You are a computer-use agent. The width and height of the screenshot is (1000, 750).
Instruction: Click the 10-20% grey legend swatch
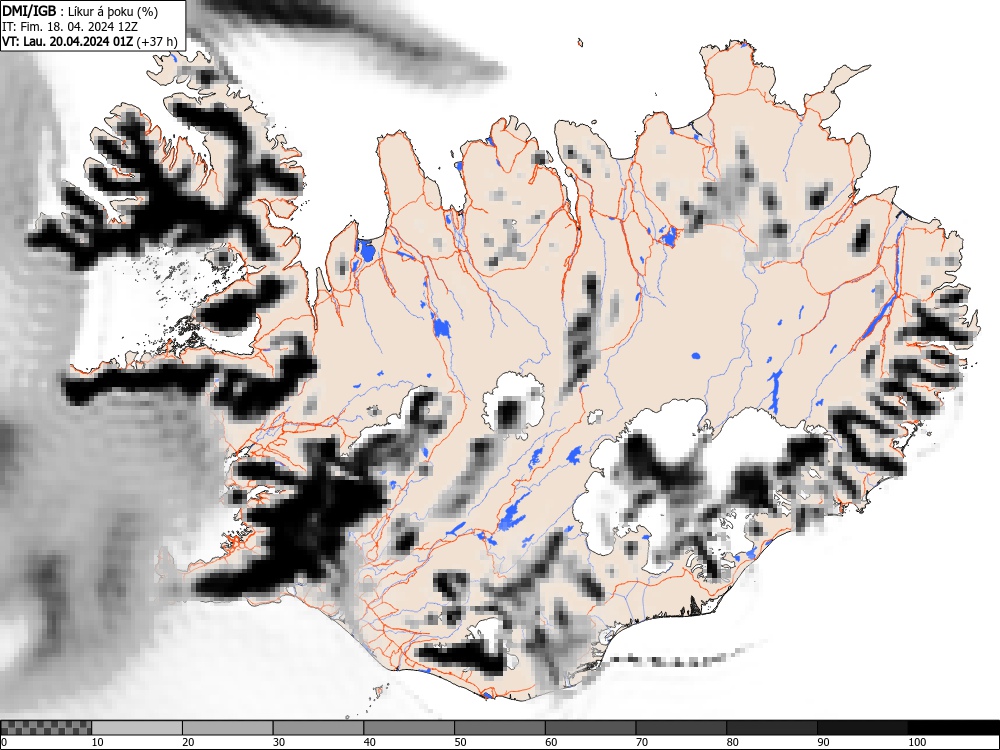[137, 728]
